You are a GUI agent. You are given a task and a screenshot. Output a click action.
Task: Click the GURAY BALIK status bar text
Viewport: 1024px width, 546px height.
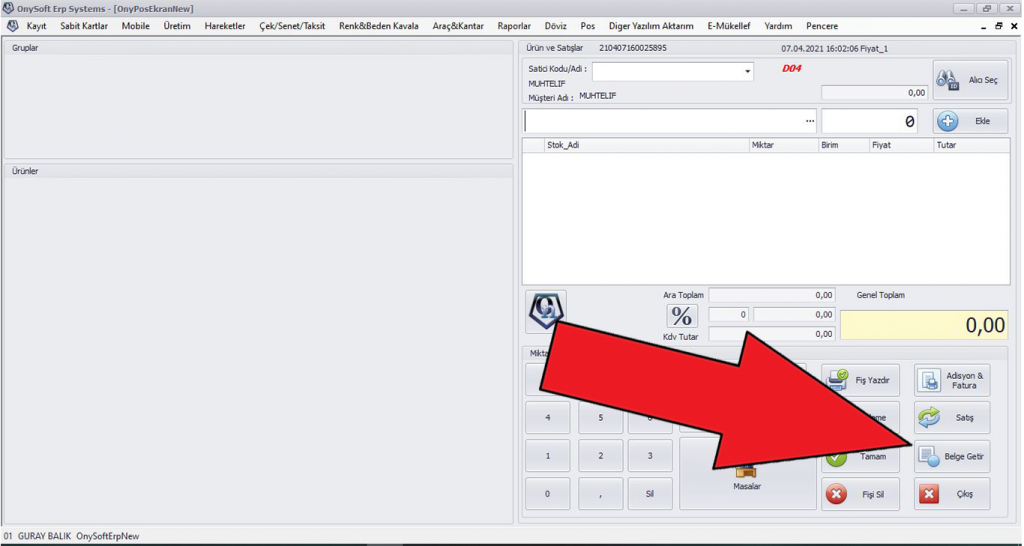click(44, 536)
